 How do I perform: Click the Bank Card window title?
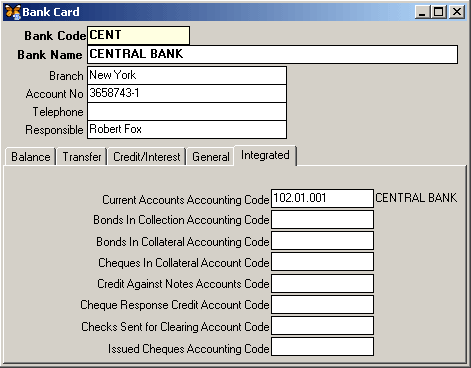point(51,12)
